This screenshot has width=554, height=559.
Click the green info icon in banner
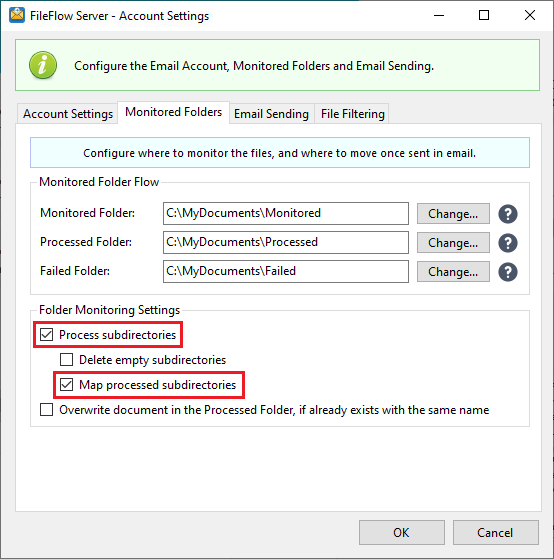43,65
